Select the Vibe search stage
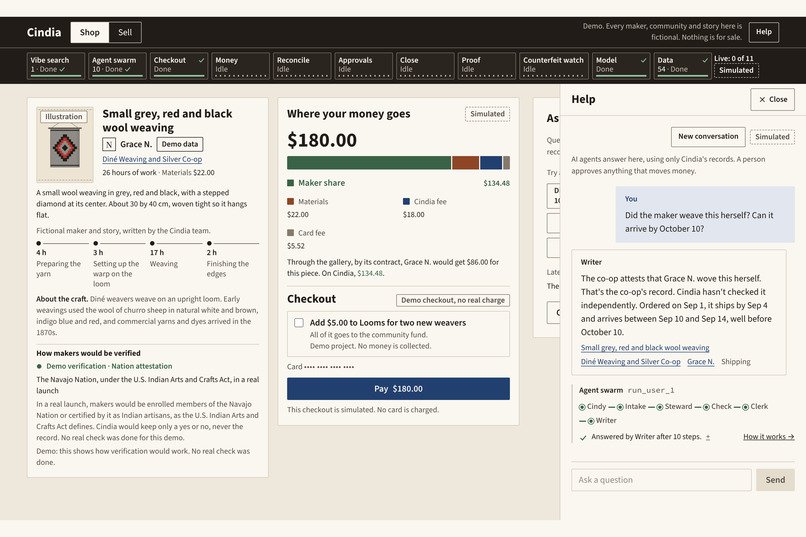806x537 pixels. coord(56,65)
